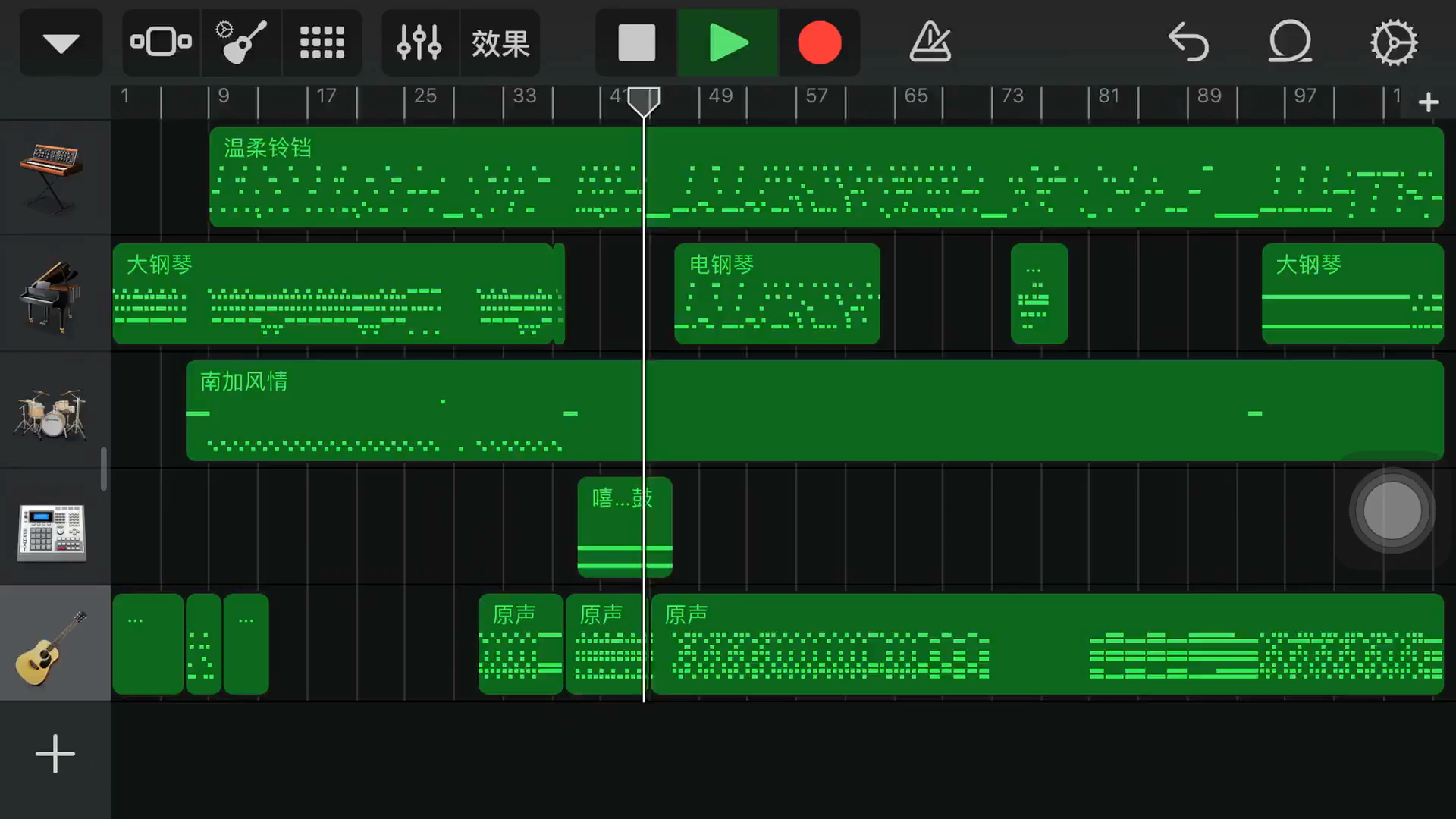Select the long 原声 guitar region
Viewport: 1456px width, 819px height.
(x=1047, y=644)
